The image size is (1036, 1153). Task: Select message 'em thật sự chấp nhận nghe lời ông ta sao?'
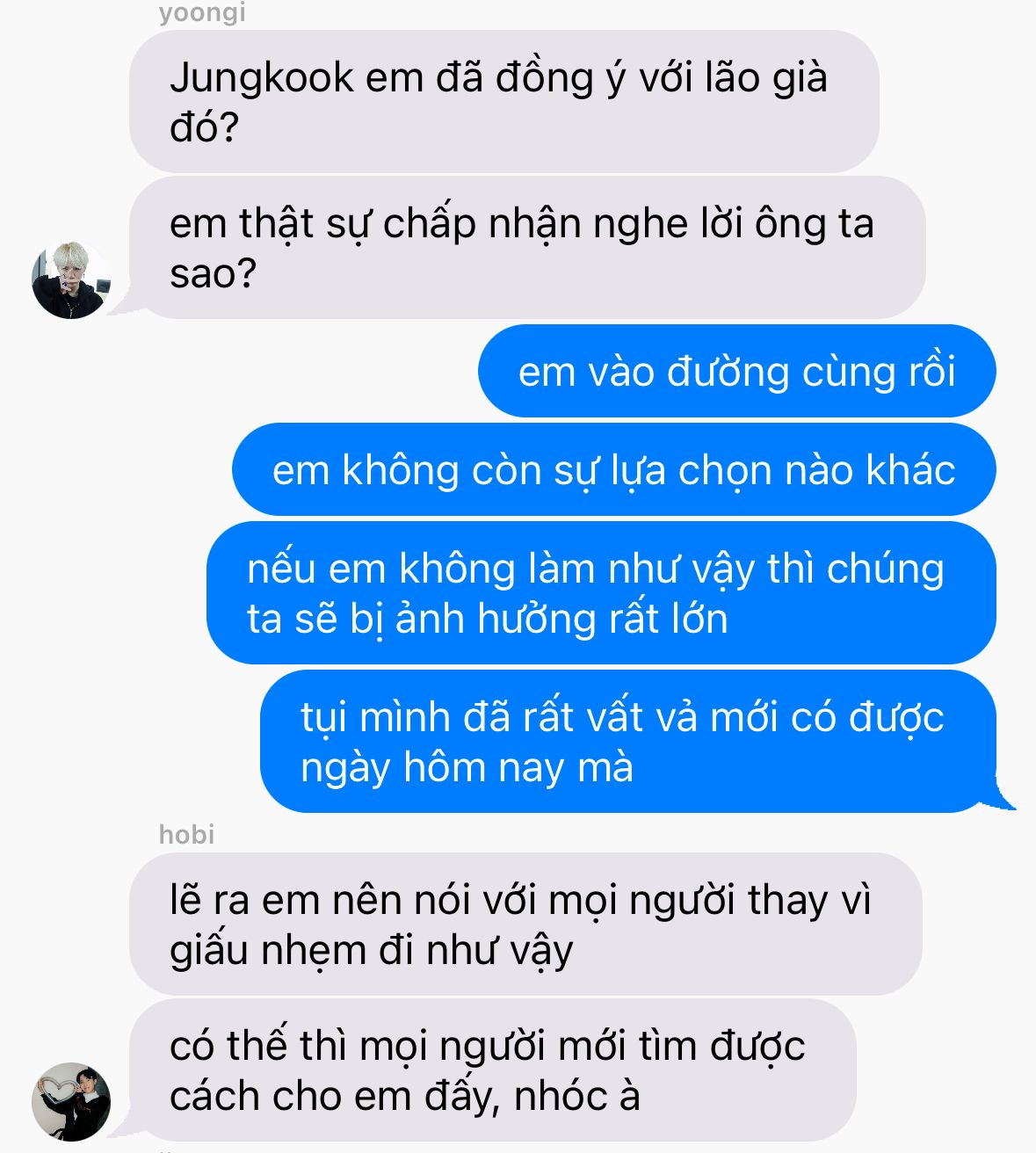pos(527,248)
